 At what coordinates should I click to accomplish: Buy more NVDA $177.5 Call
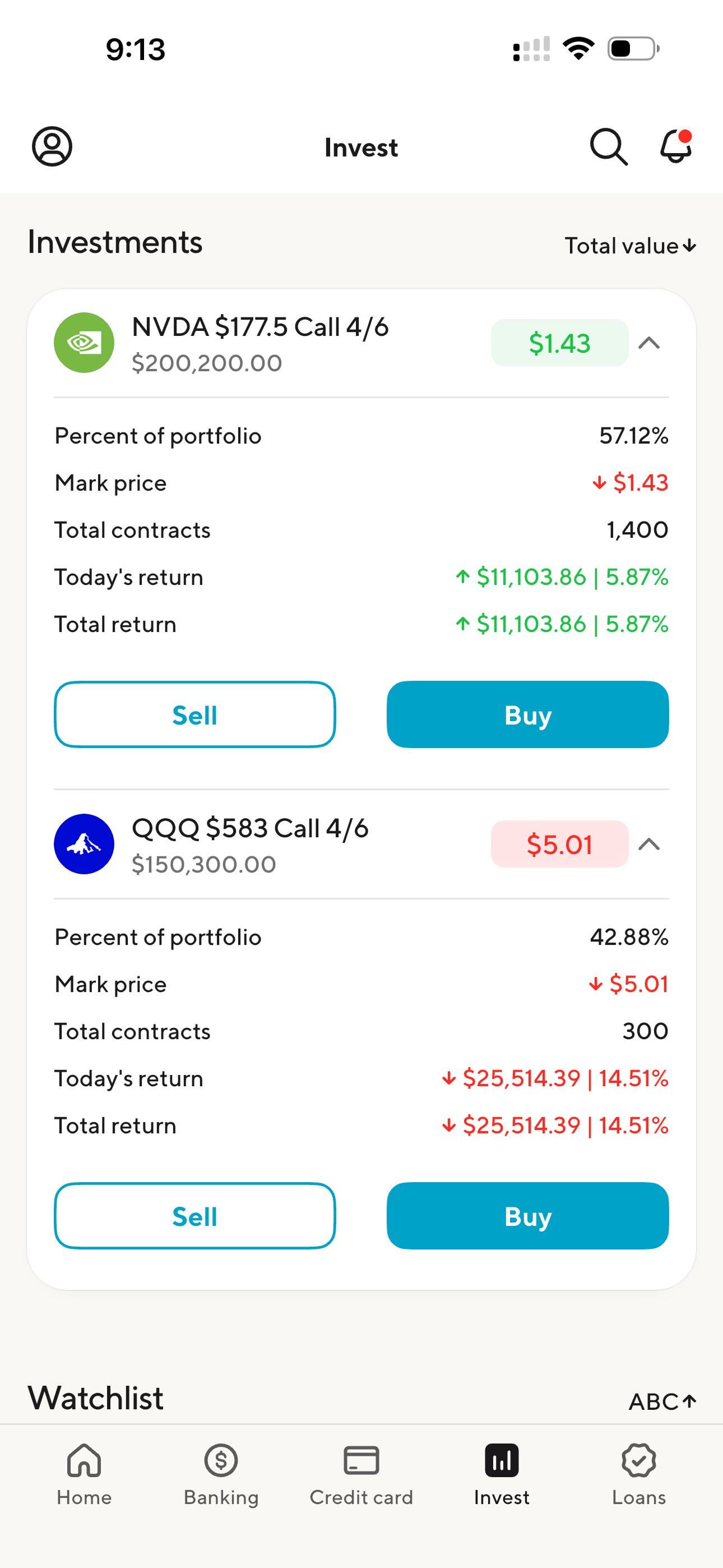(527, 714)
